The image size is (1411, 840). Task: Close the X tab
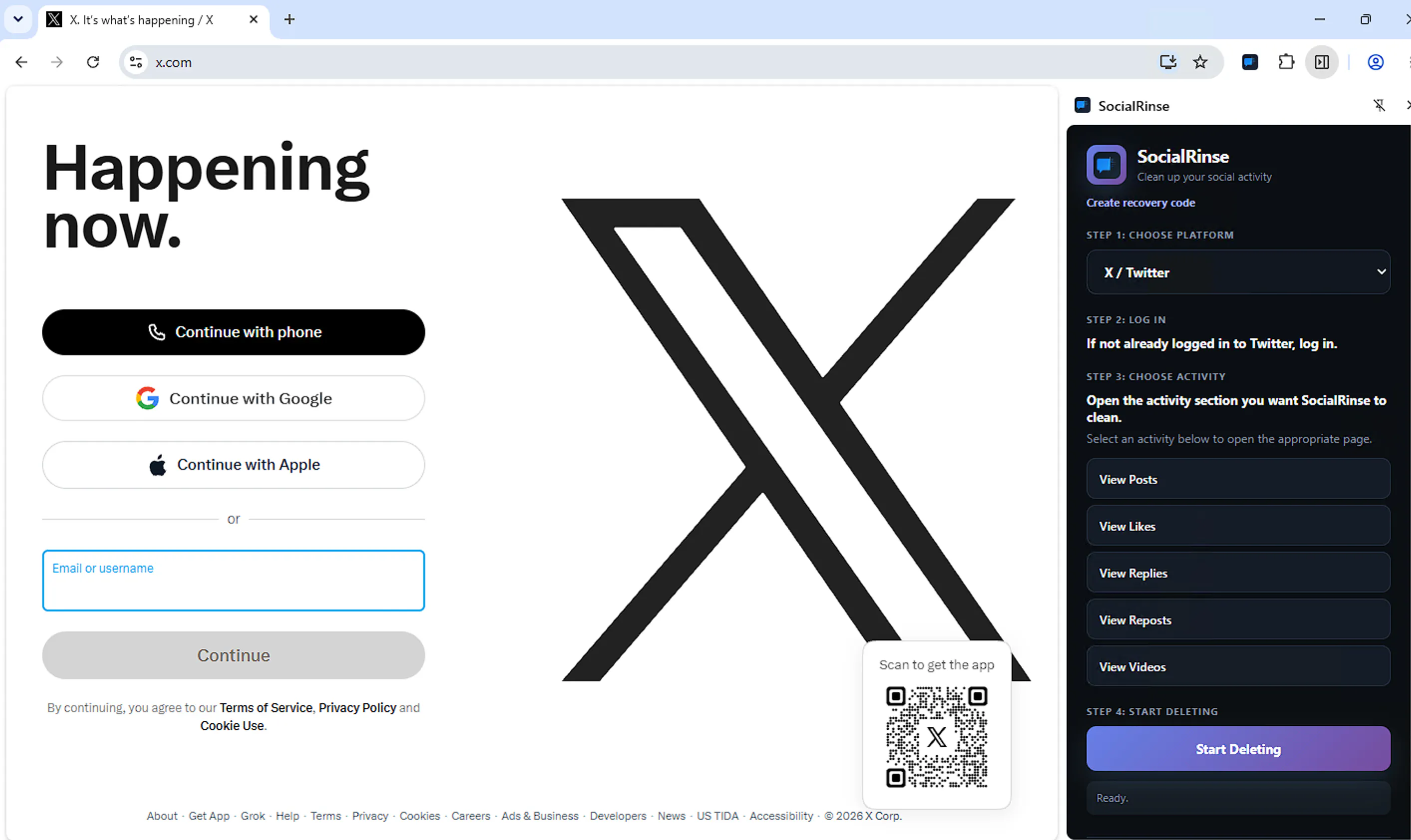253,19
